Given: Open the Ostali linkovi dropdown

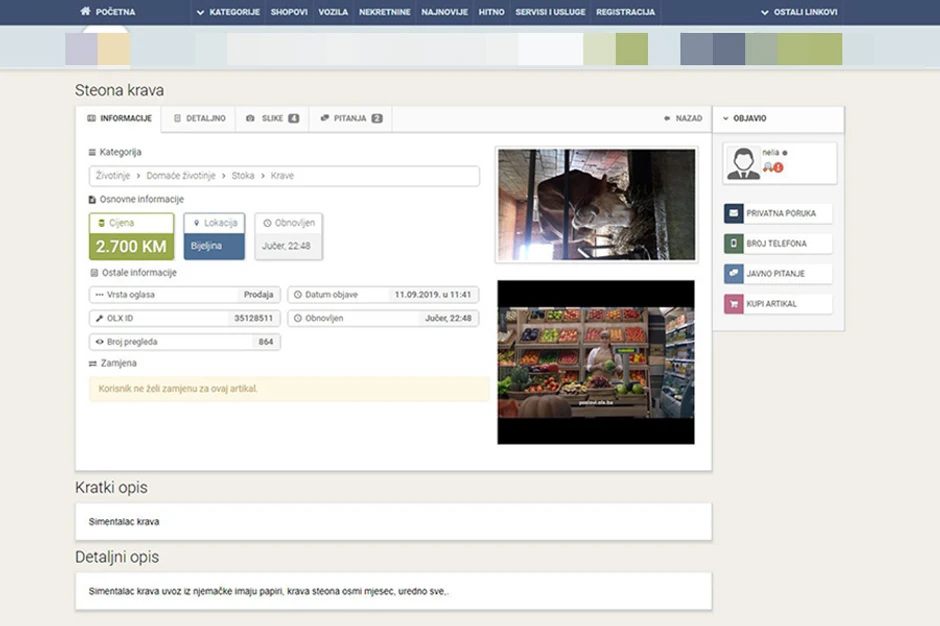Looking at the screenshot, I should click(x=798, y=12).
